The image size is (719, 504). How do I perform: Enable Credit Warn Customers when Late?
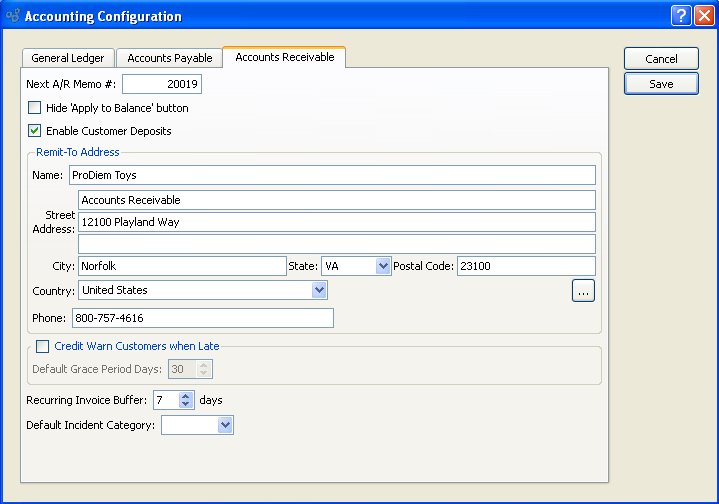[x=42, y=347]
